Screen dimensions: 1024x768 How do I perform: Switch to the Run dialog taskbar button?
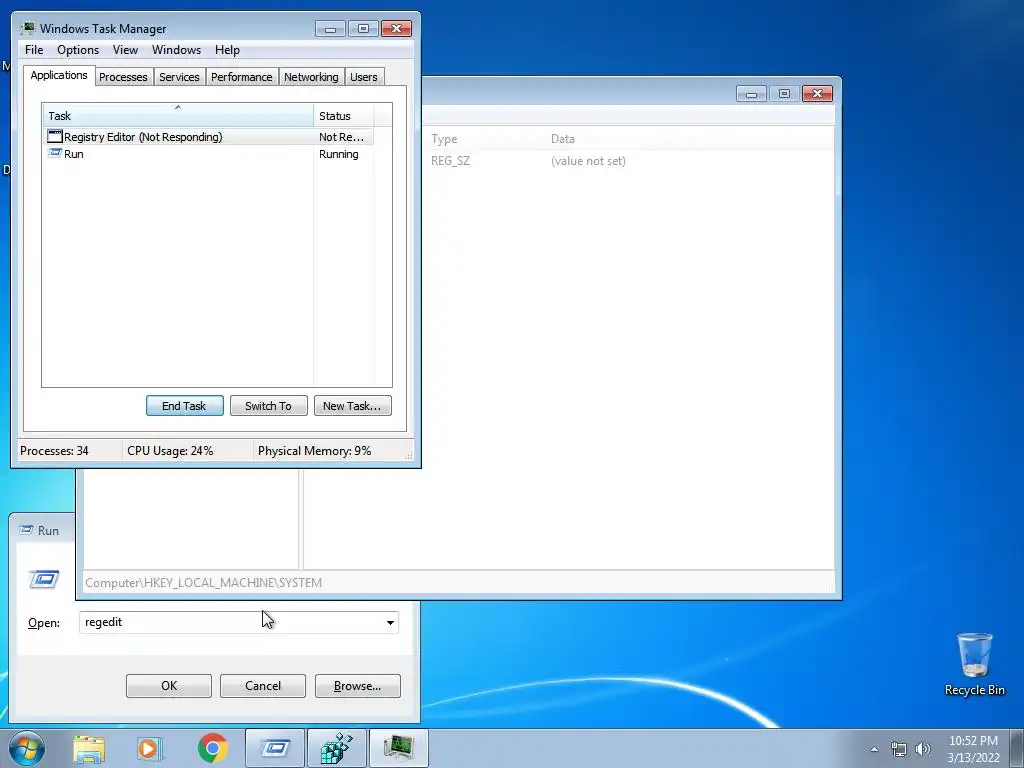tap(275, 748)
